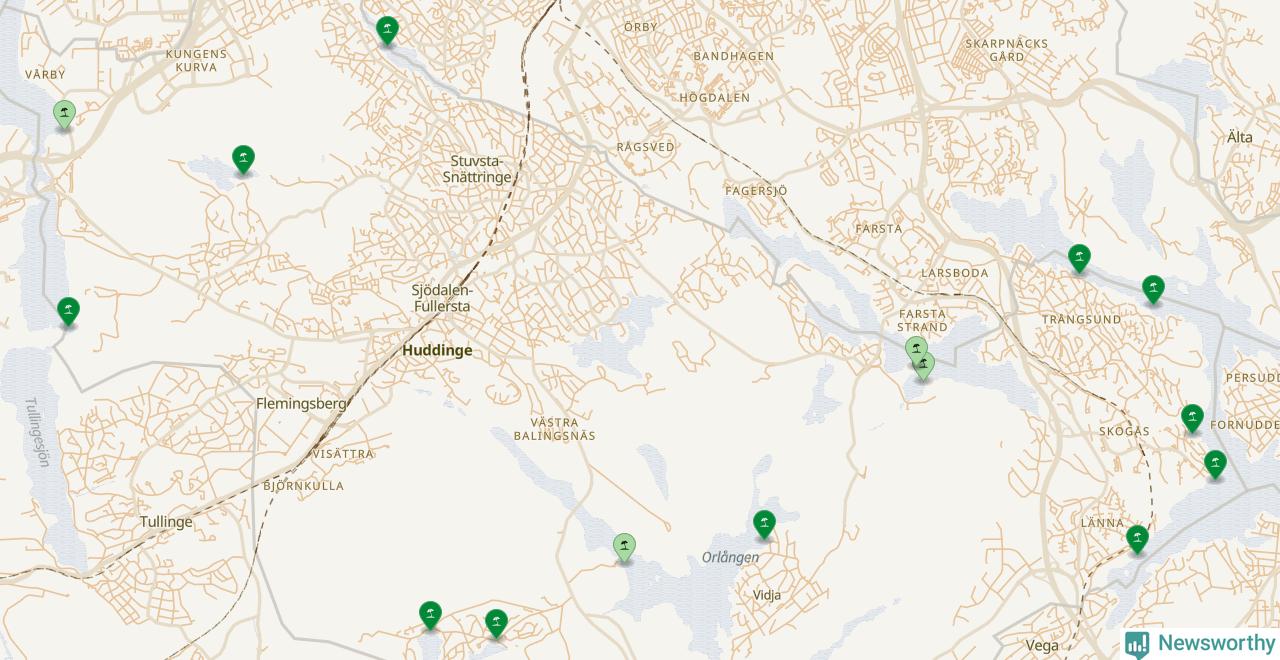The height and width of the screenshot is (660, 1280).
Task: Open the beach marker at Länna
Action: pos(1137,539)
